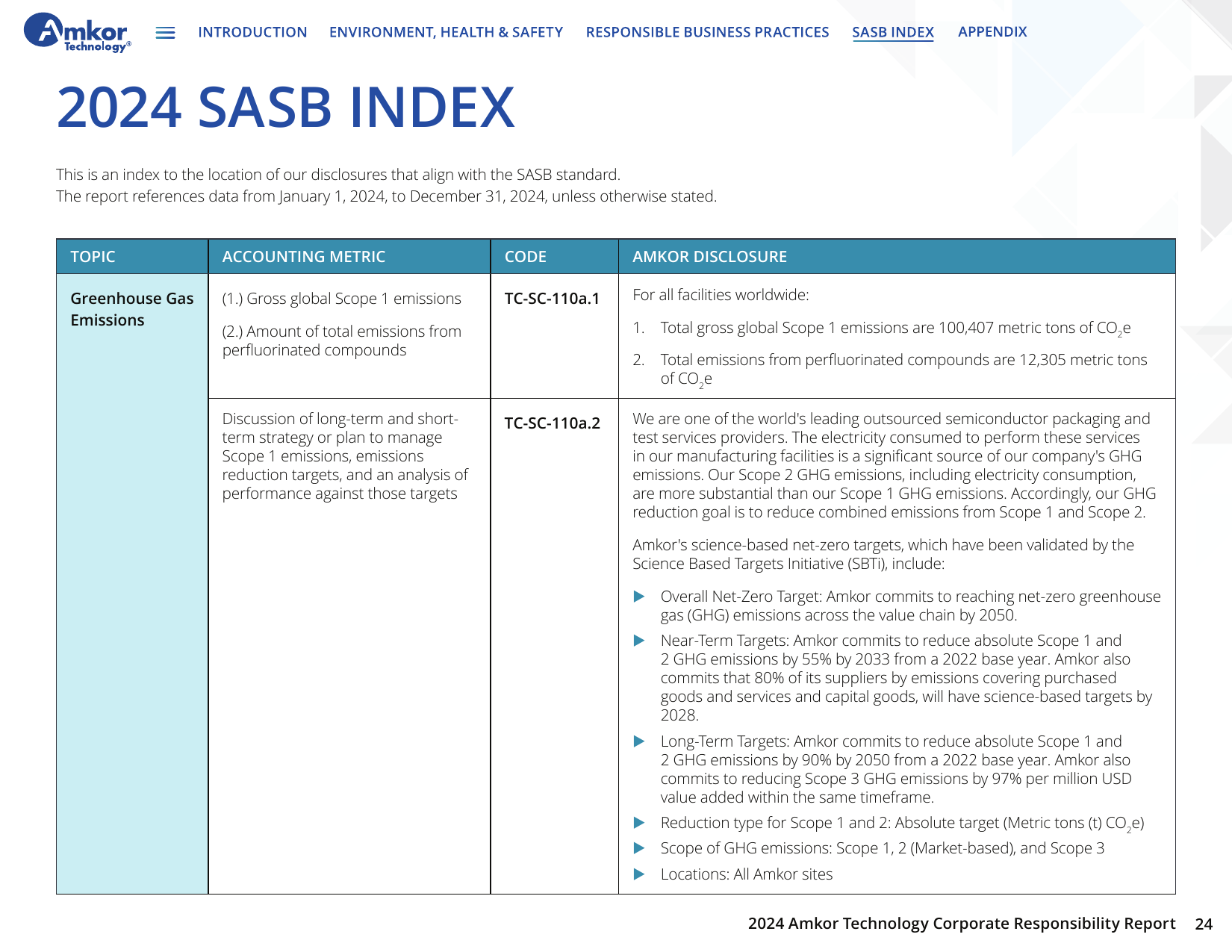Click bullet arrow beside Long-Term Targets
1232x952 pixels.
pos(639,741)
